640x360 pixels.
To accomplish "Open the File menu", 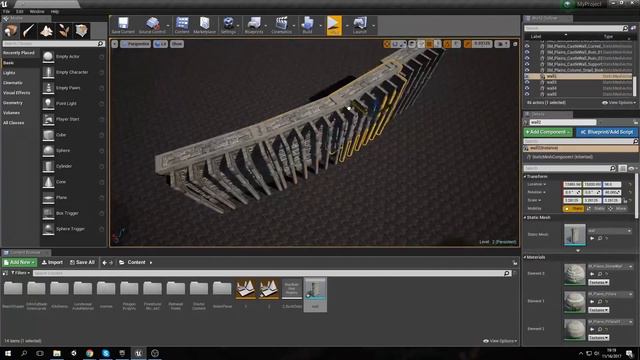I will point(6,11).
